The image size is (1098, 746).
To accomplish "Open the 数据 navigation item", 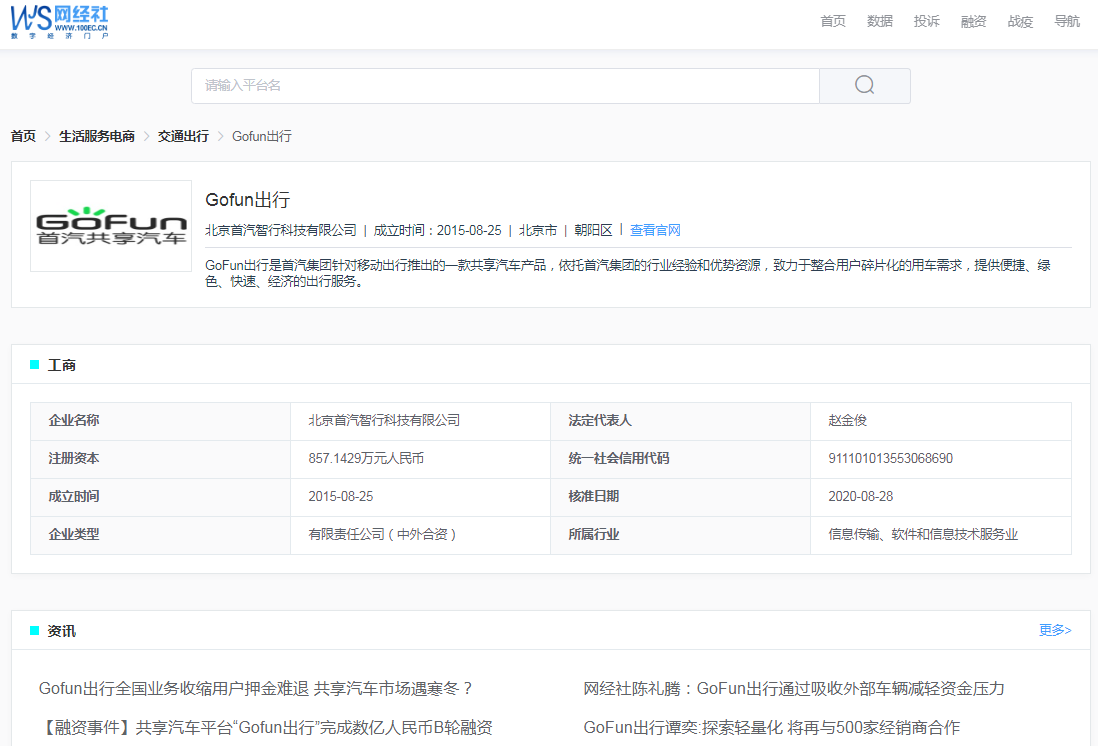I will (880, 21).
